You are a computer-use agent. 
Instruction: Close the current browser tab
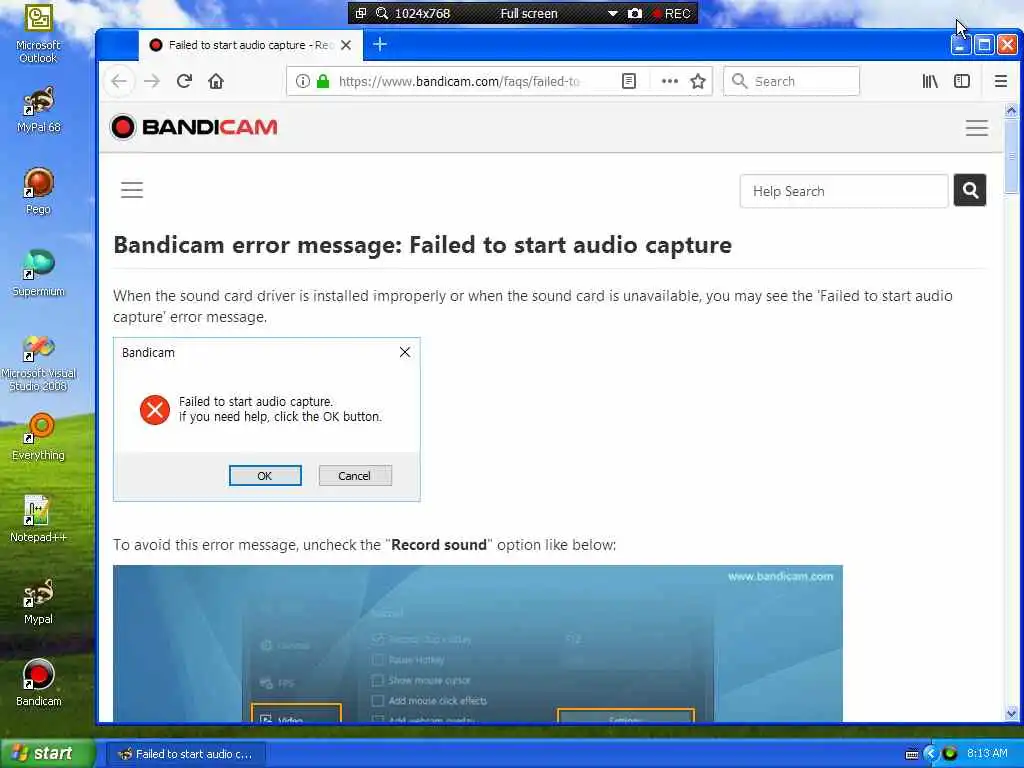point(346,45)
